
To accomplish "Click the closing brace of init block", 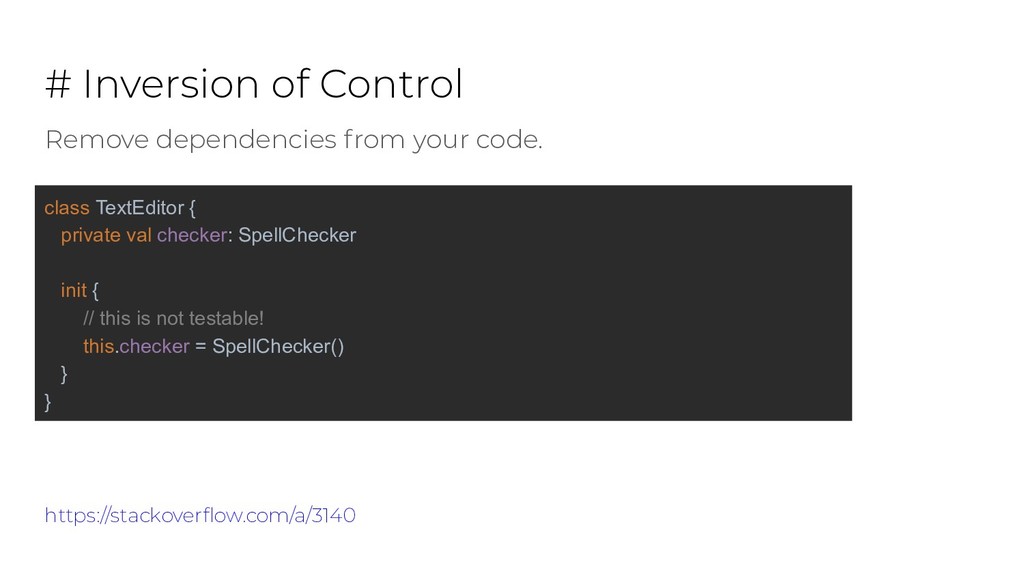I will [x=64, y=374].
